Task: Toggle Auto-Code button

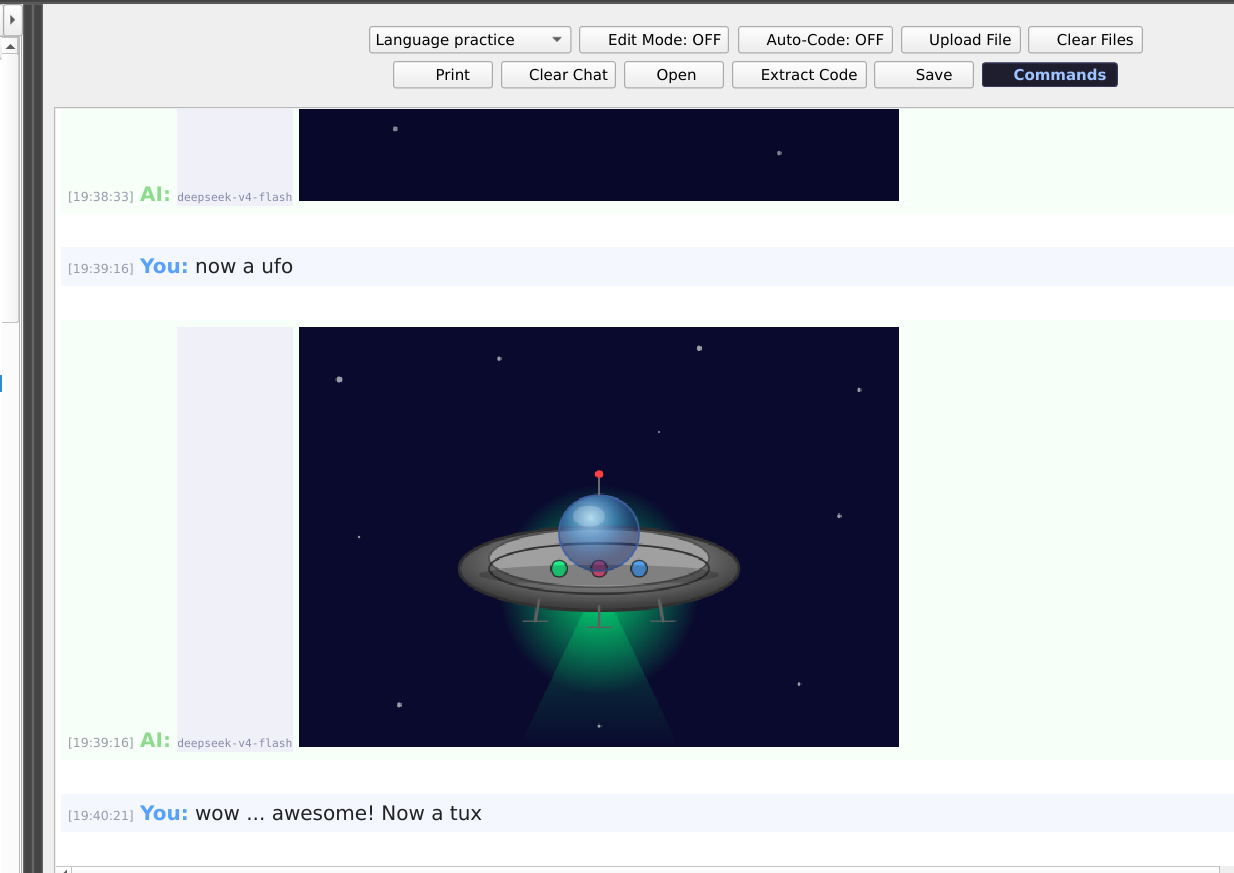Action: 815,40
